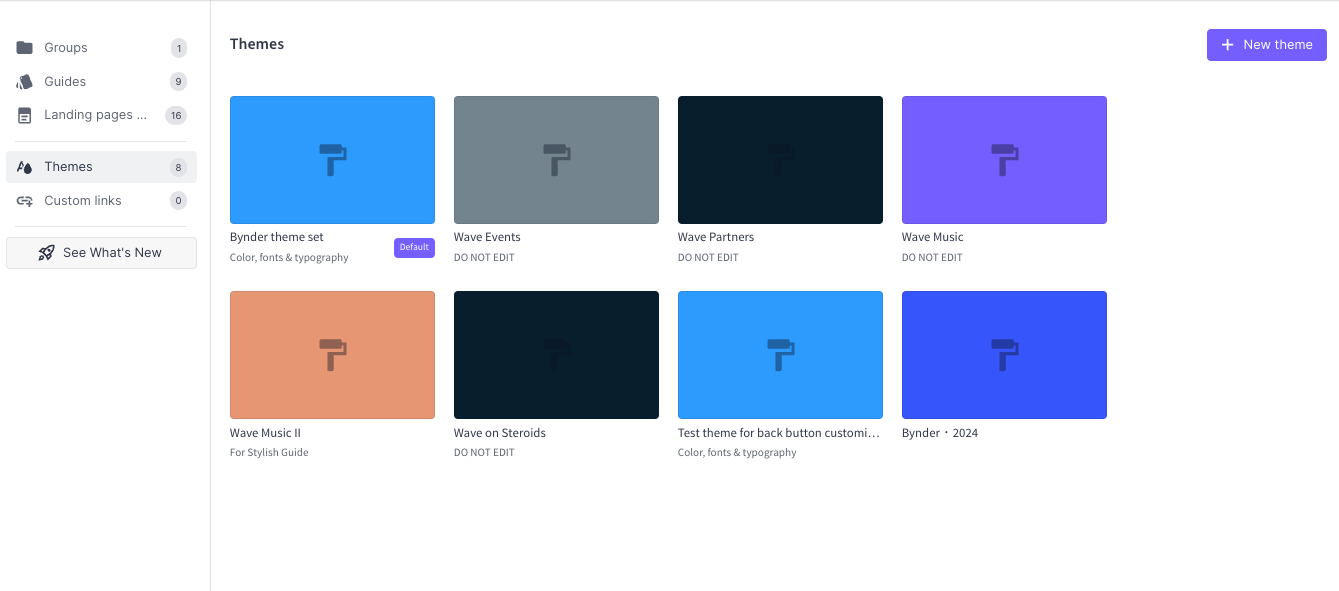The image size is (1339, 591).
Task: Open the Groups section
Action: (101, 48)
